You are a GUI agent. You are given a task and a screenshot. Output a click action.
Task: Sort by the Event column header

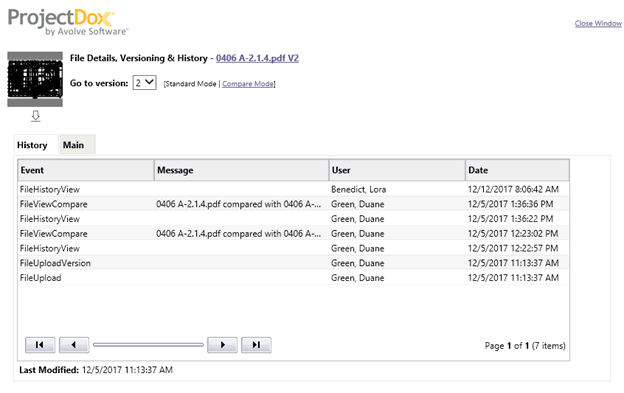click(86, 170)
